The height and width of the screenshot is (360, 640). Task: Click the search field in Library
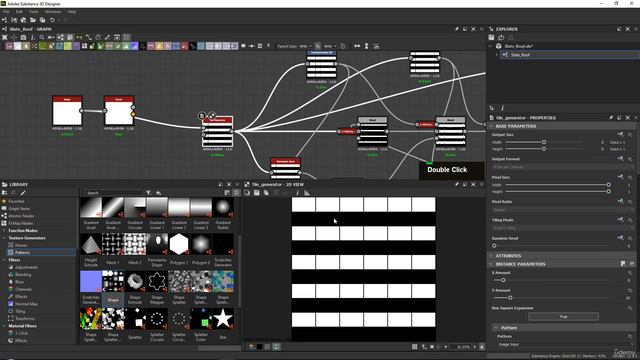[x=113, y=193]
